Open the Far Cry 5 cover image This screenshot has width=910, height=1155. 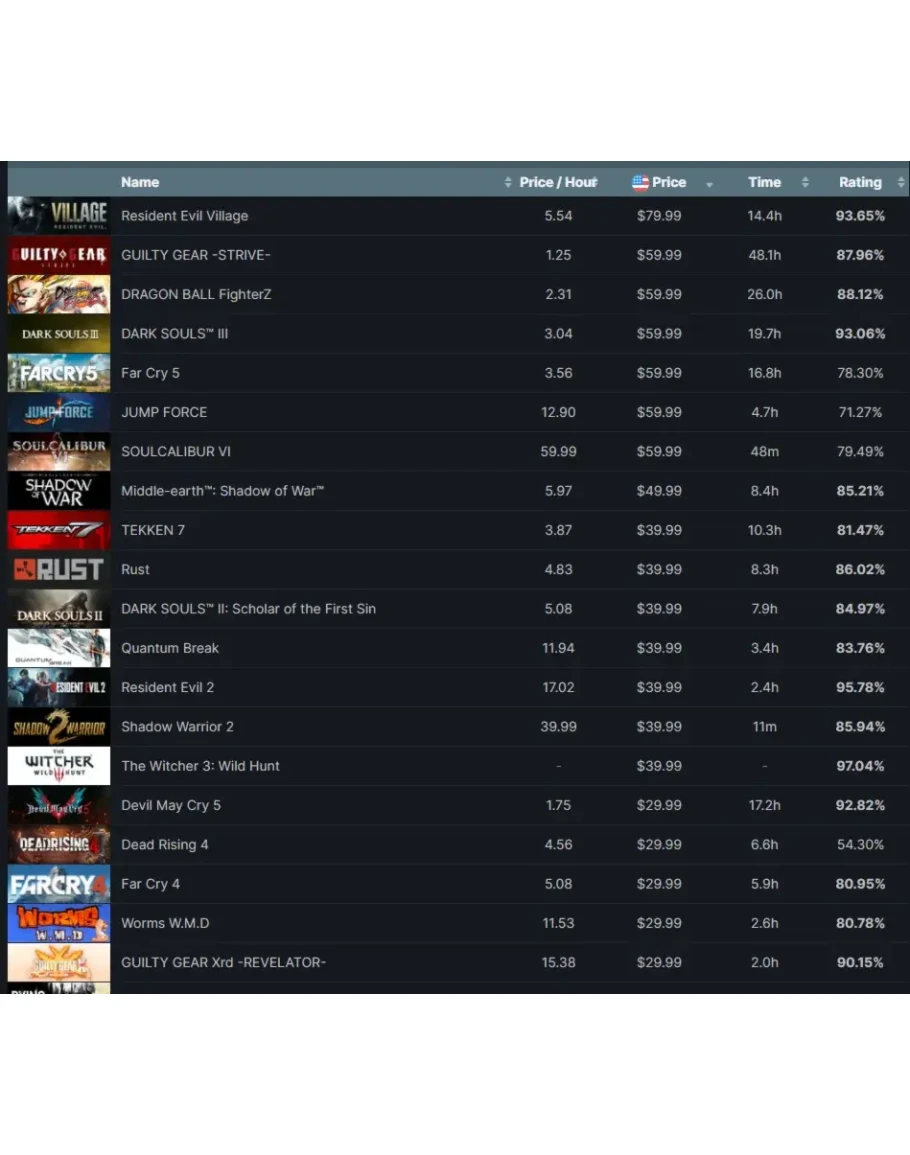click(58, 373)
